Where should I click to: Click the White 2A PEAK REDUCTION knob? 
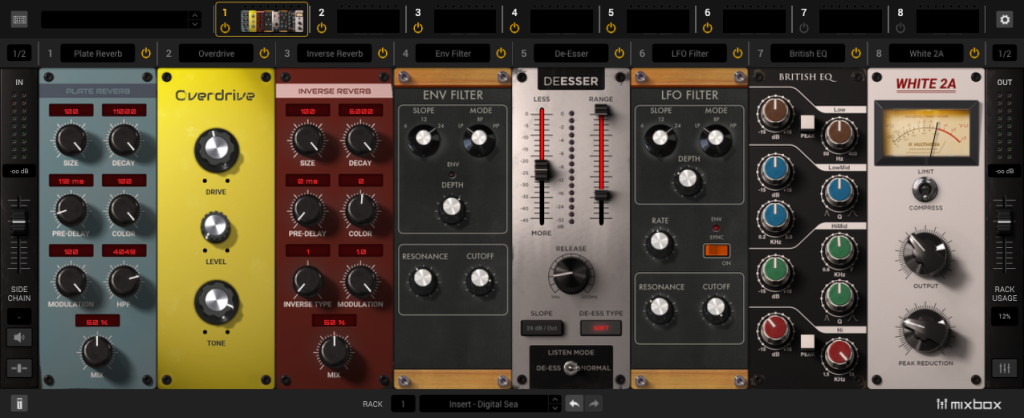925,330
